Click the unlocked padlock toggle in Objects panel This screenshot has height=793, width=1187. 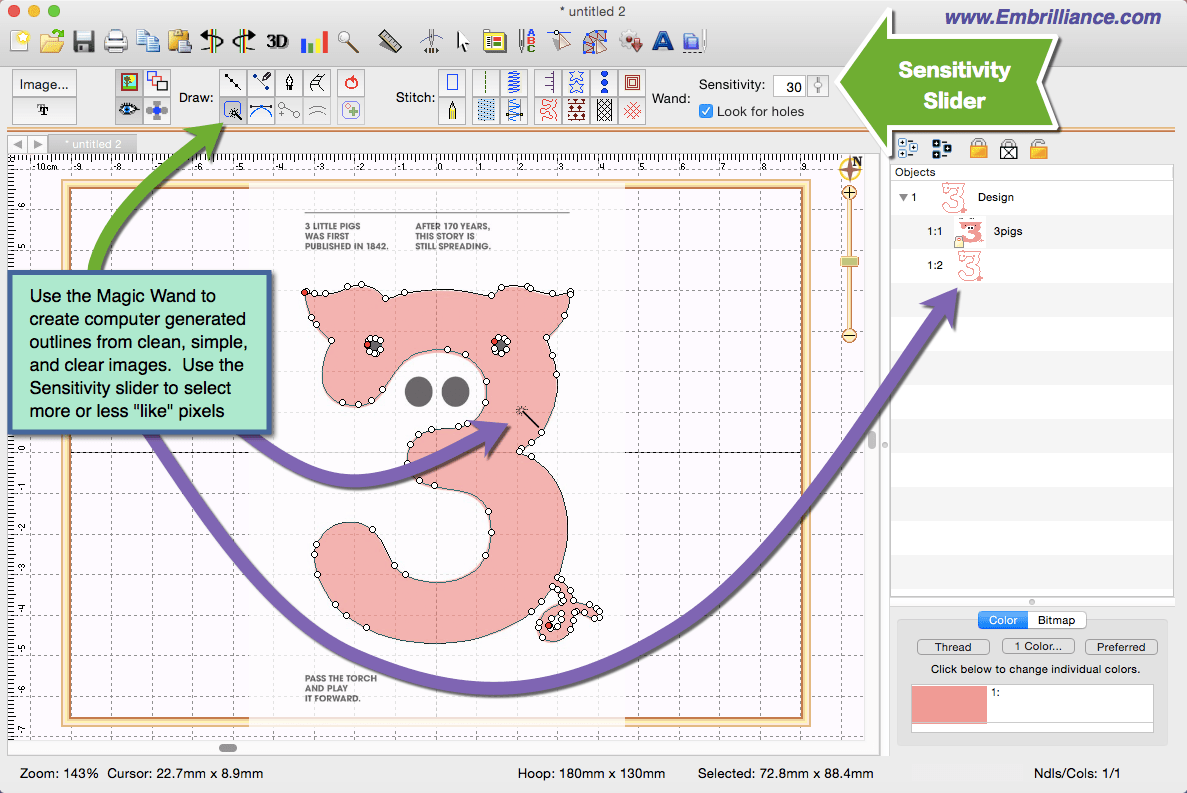1038,148
